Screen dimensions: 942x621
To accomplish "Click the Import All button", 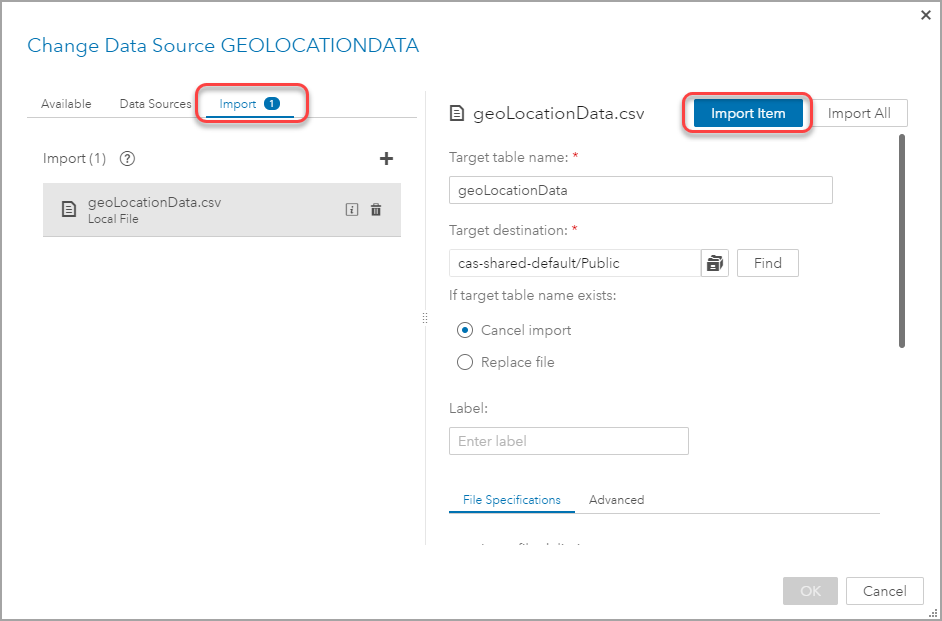I will [x=859, y=113].
